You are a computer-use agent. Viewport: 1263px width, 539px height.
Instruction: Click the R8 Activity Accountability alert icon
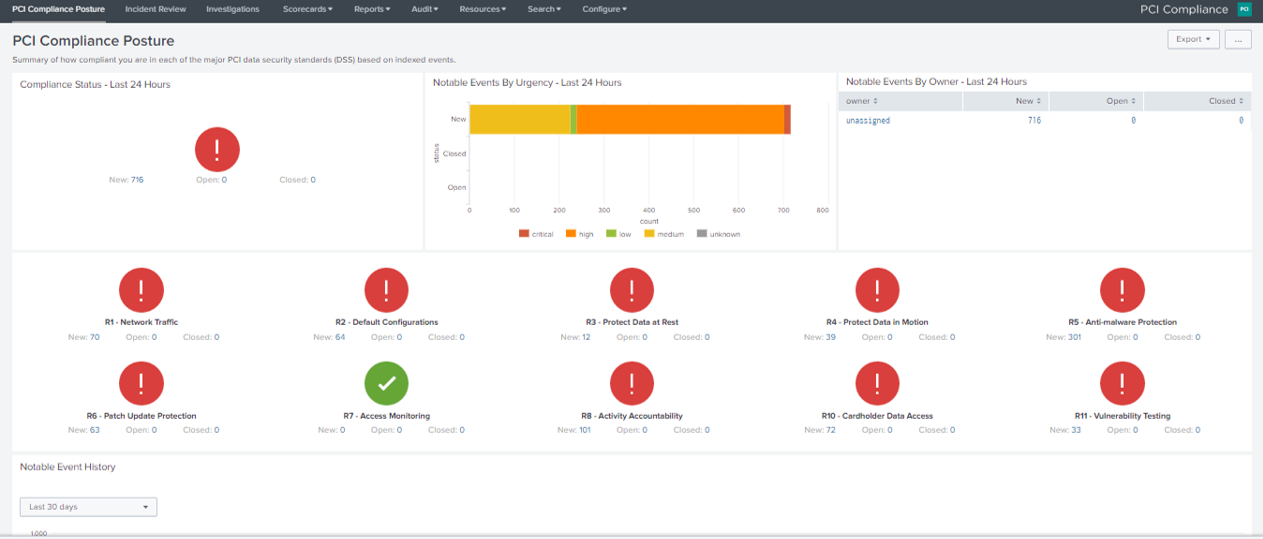pos(632,383)
